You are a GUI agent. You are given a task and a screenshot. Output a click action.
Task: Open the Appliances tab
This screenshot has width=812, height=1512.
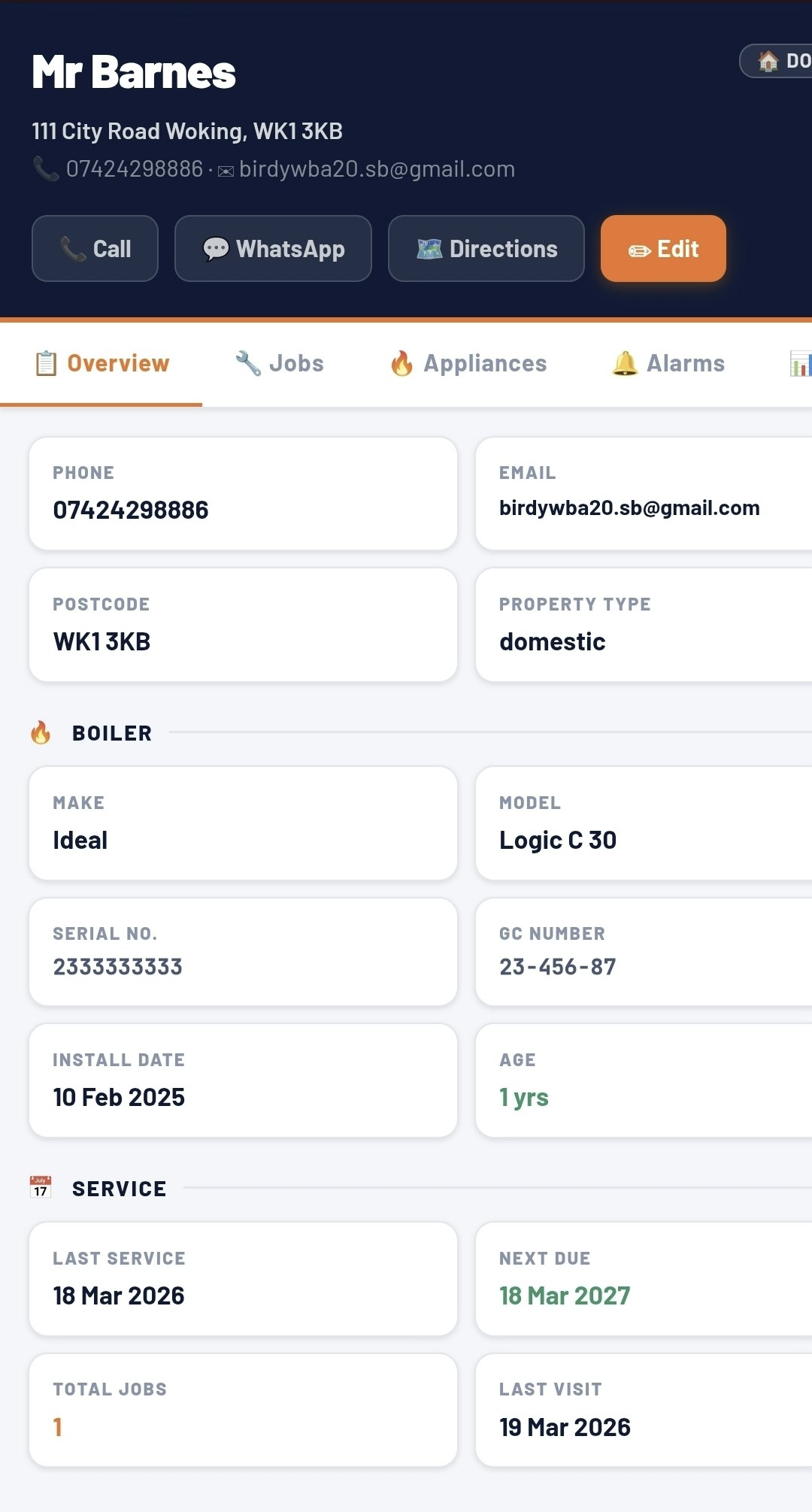[x=468, y=364]
